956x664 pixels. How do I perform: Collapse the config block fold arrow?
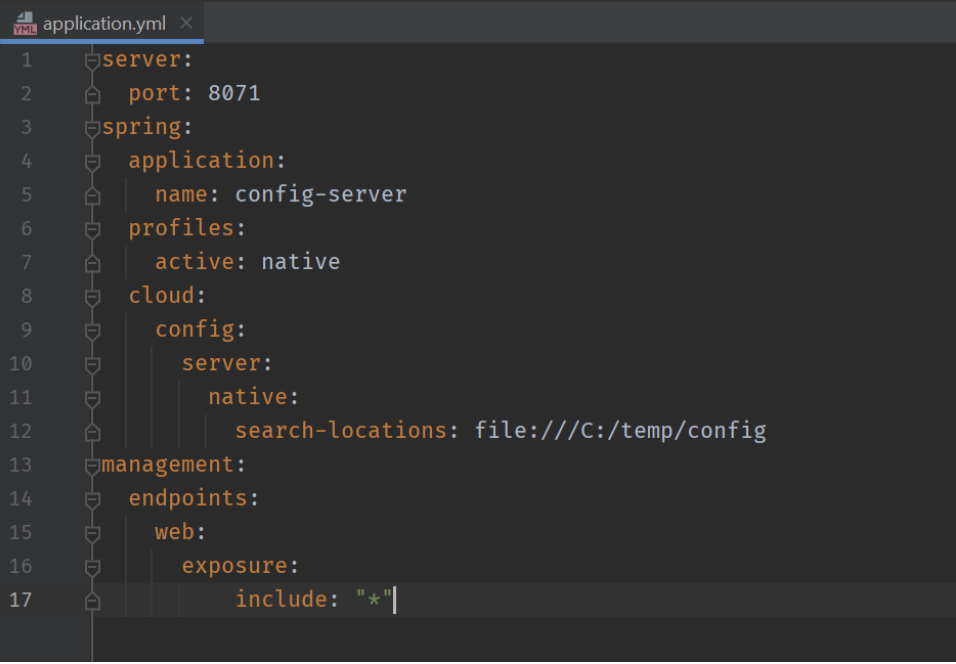(91, 329)
